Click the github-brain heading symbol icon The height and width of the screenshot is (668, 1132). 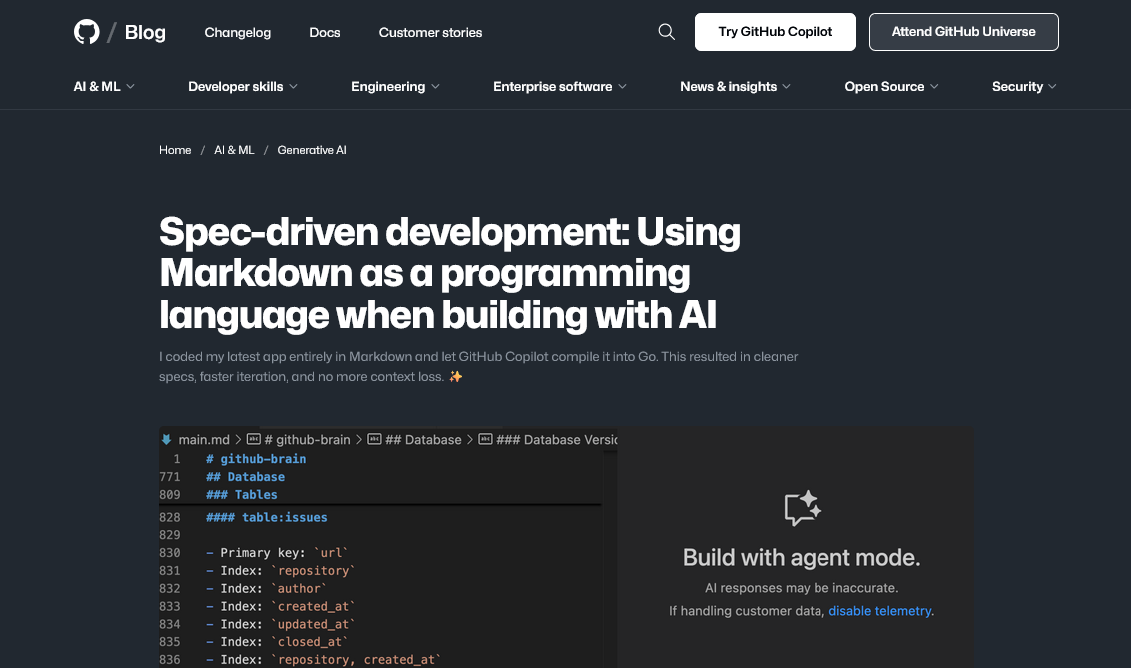click(x=254, y=439)
